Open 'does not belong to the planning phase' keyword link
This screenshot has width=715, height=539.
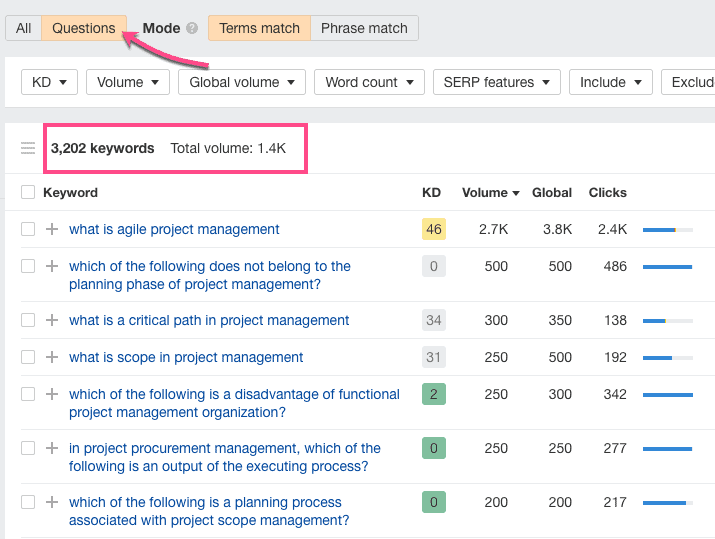click(x=210, y=275)
